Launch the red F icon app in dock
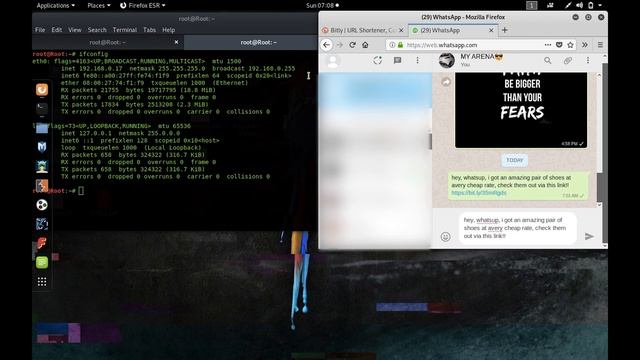 click(x=42, y=243)
